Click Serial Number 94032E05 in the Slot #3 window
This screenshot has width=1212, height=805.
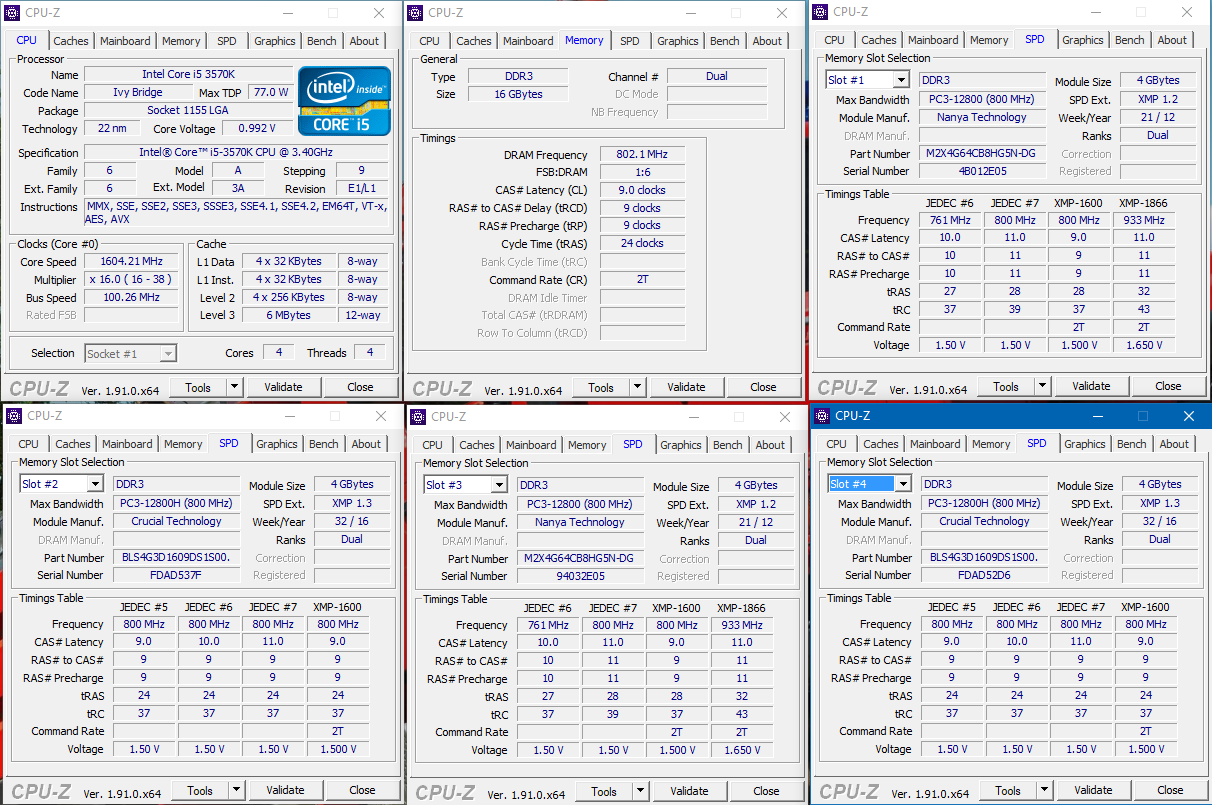tap(580, 576)
